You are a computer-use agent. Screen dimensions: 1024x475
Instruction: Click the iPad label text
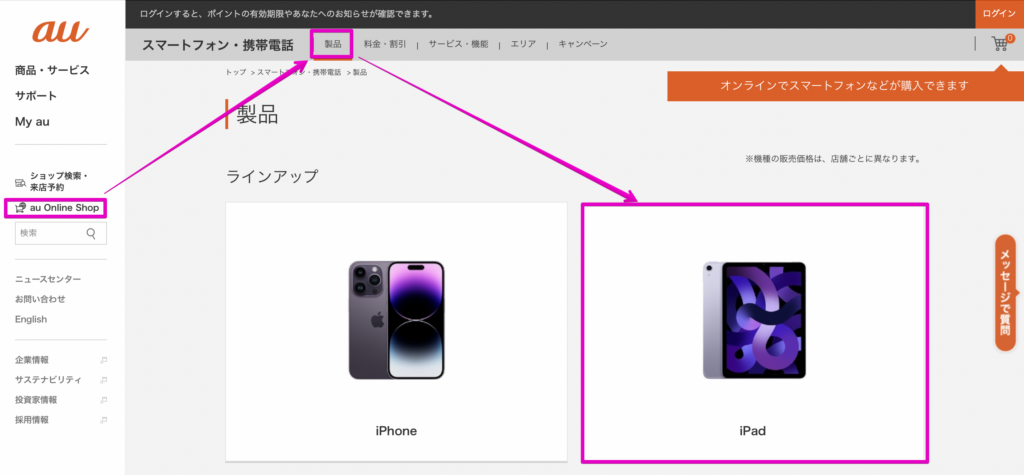tap(752, 431)
